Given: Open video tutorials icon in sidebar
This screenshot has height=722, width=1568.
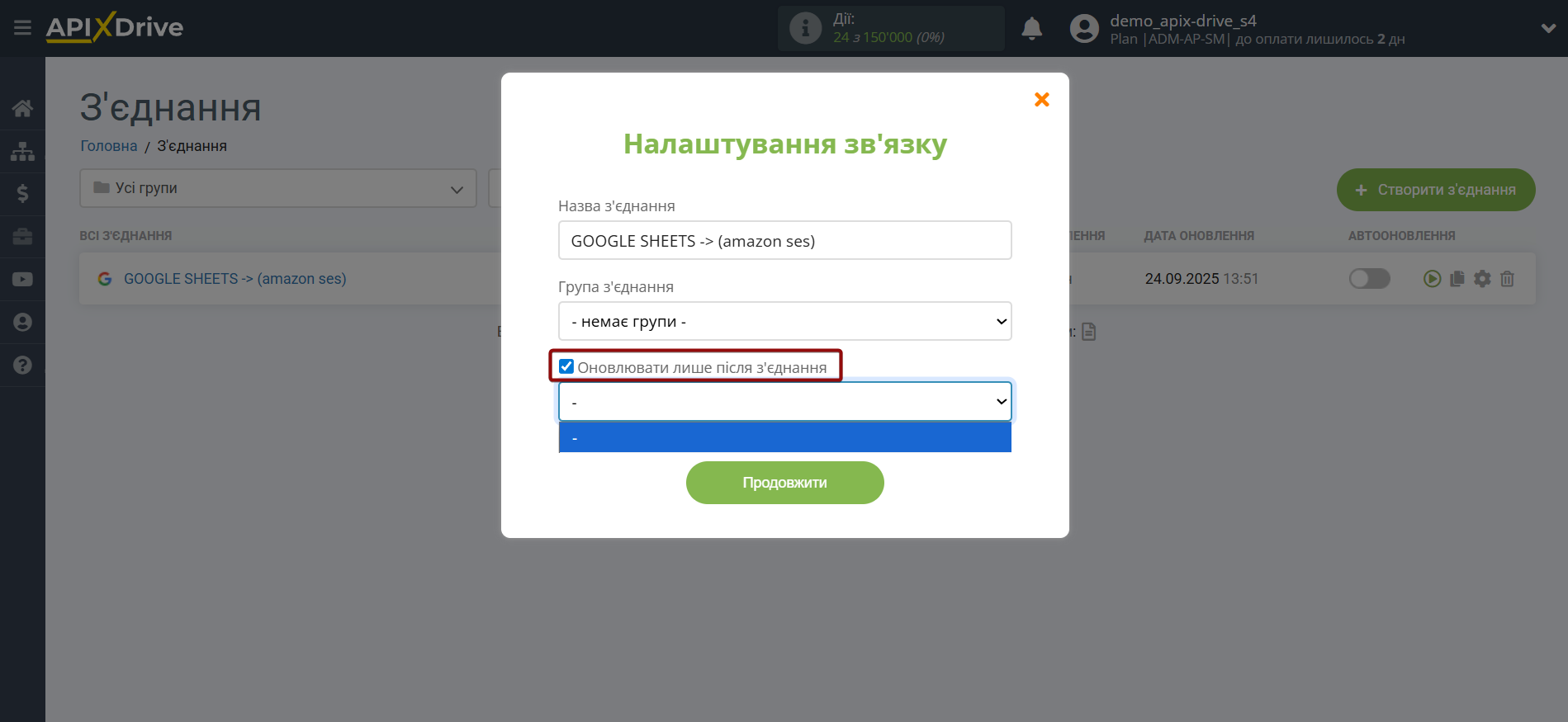Looking at the screenshot, I should (x=22, y=280).
